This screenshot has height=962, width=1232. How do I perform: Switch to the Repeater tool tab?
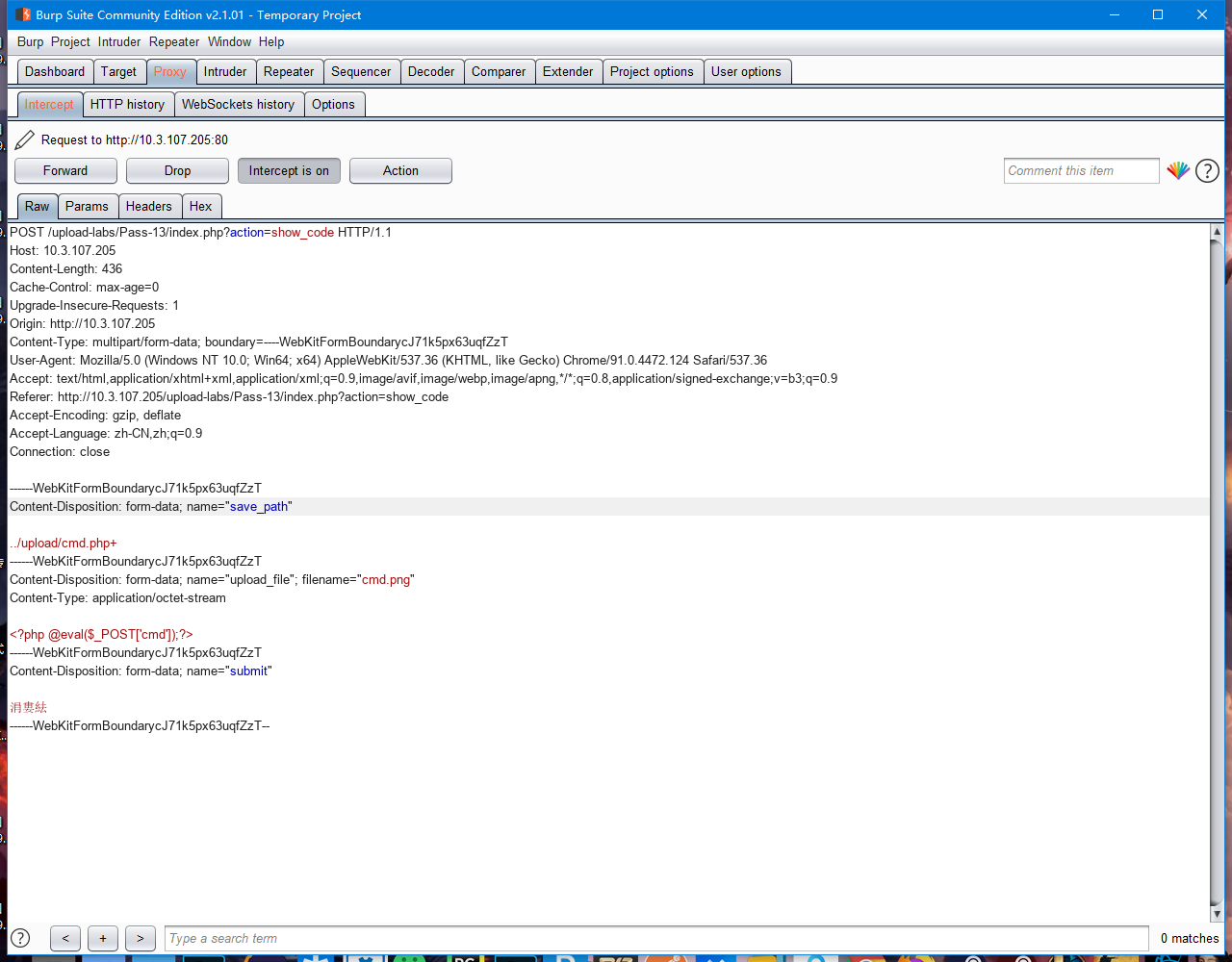[289, 71]
